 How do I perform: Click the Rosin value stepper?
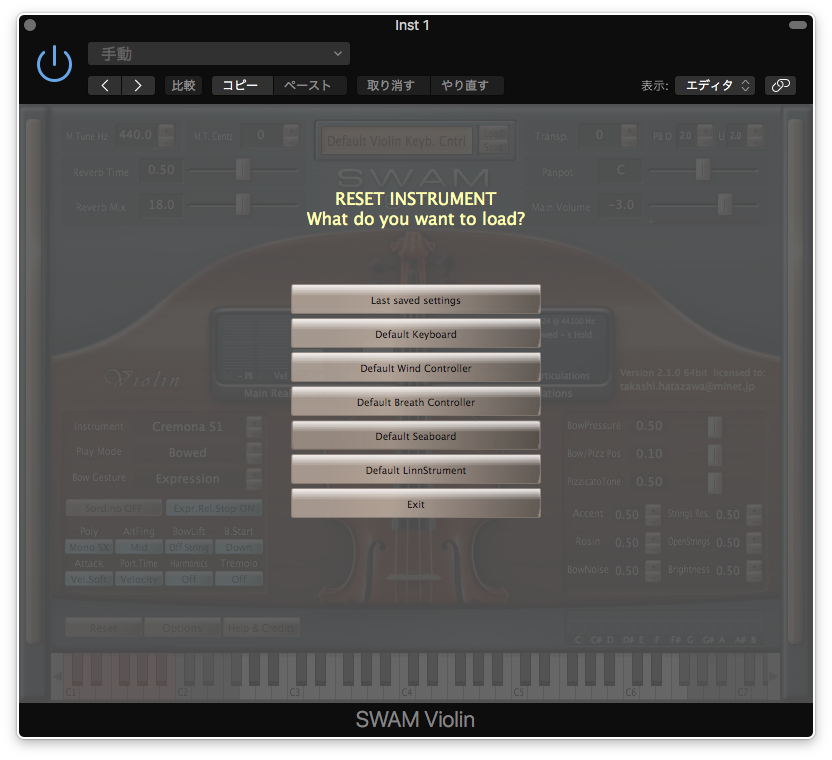653,542
